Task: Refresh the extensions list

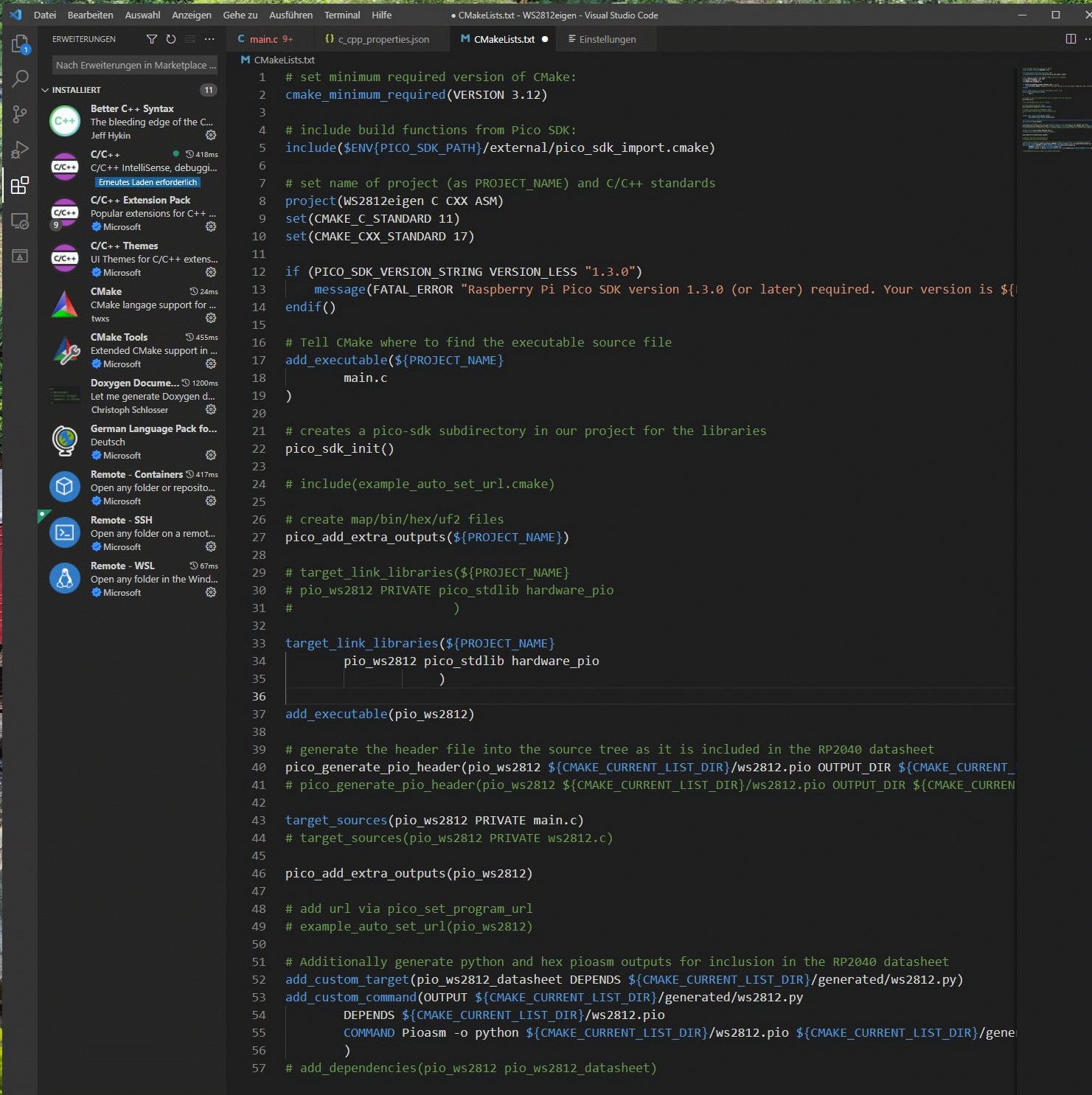Action: pos(171,39)
